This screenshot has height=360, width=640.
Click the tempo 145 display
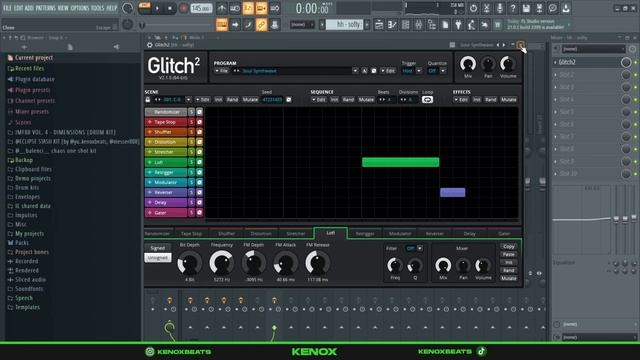[x=201, y=8]
